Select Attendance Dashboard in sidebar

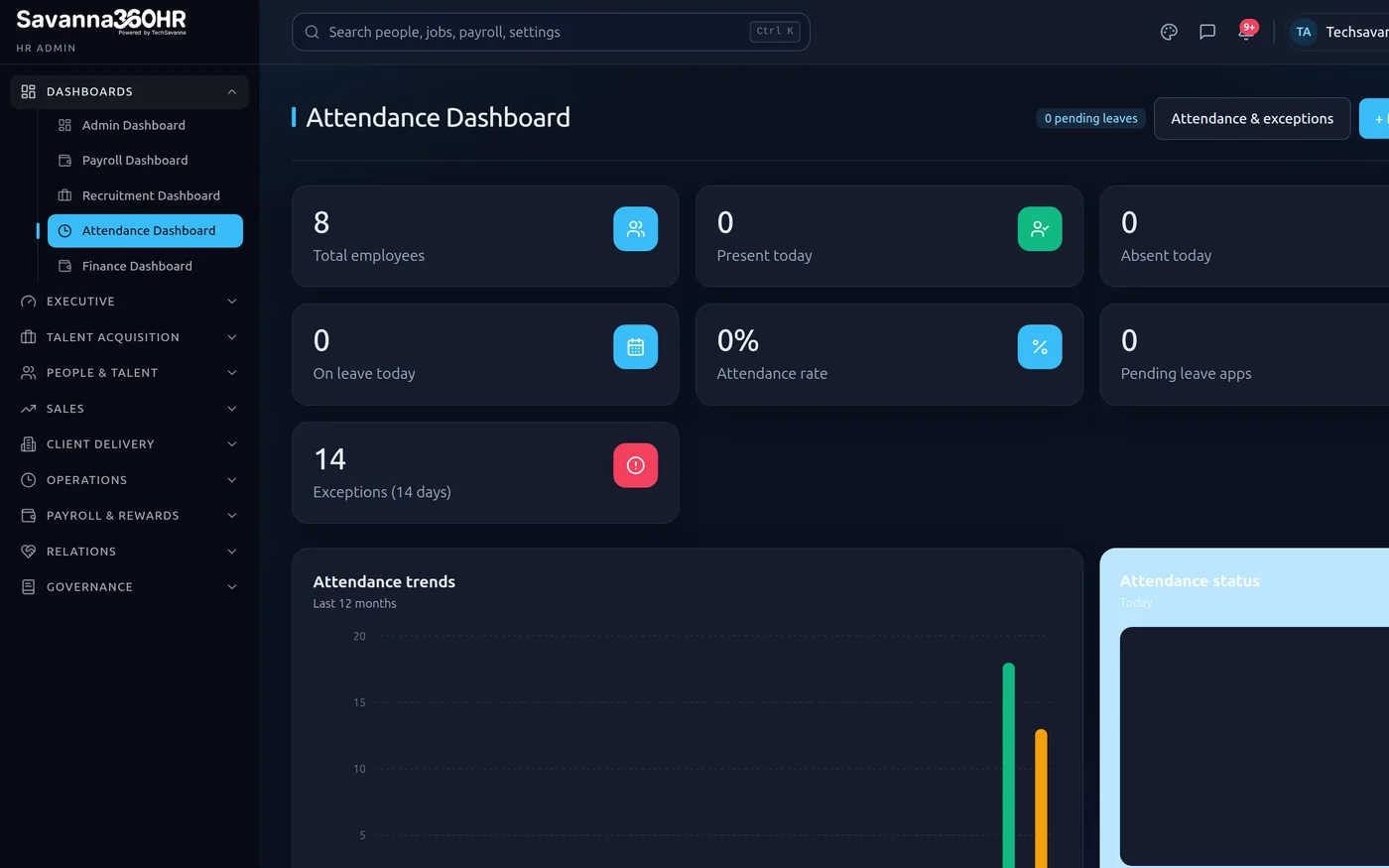(x=145, y=230)
